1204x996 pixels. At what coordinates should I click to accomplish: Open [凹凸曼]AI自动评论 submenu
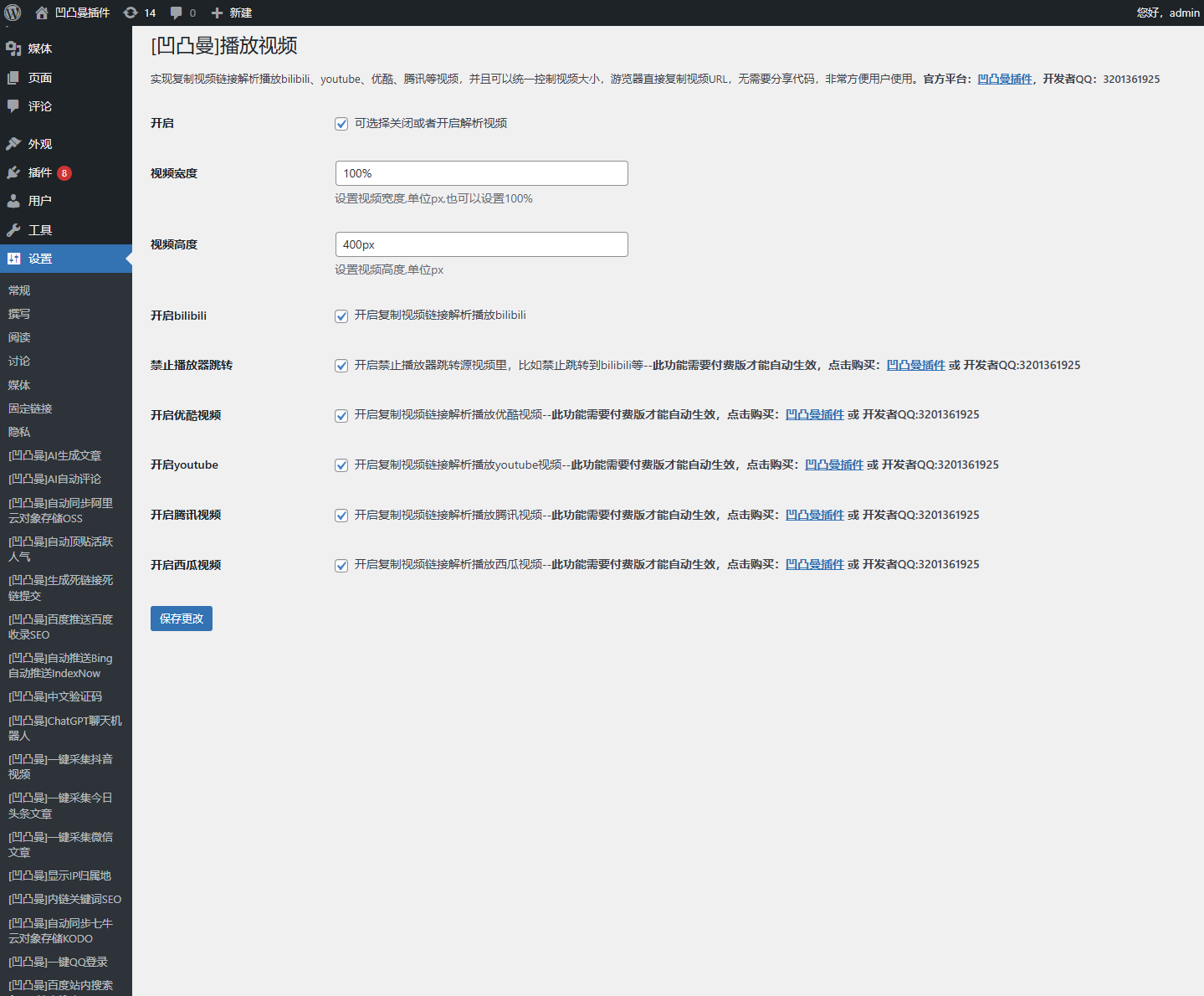coord(54,479)
